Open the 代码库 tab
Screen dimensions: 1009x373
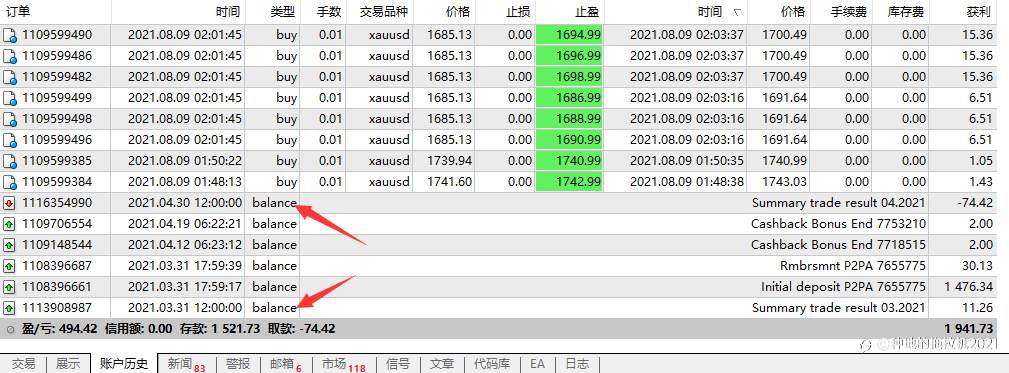(x=492, y=364)
